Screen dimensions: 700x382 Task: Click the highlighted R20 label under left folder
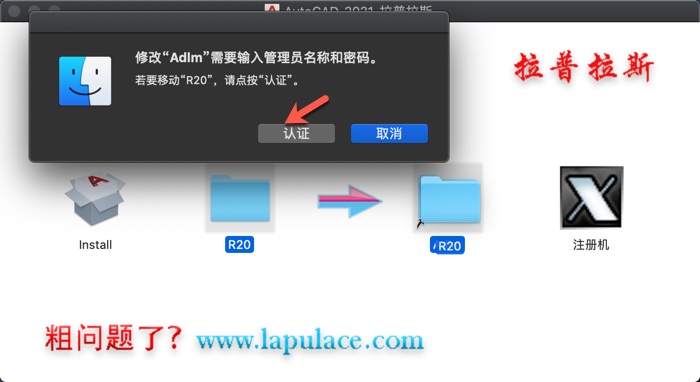(x=239, y=245)
